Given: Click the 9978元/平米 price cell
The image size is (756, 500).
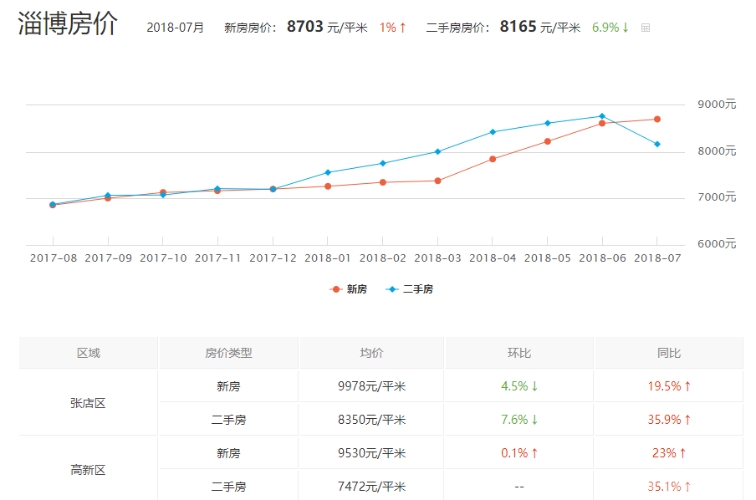Looking at the screenshot, I should [372, 386].
